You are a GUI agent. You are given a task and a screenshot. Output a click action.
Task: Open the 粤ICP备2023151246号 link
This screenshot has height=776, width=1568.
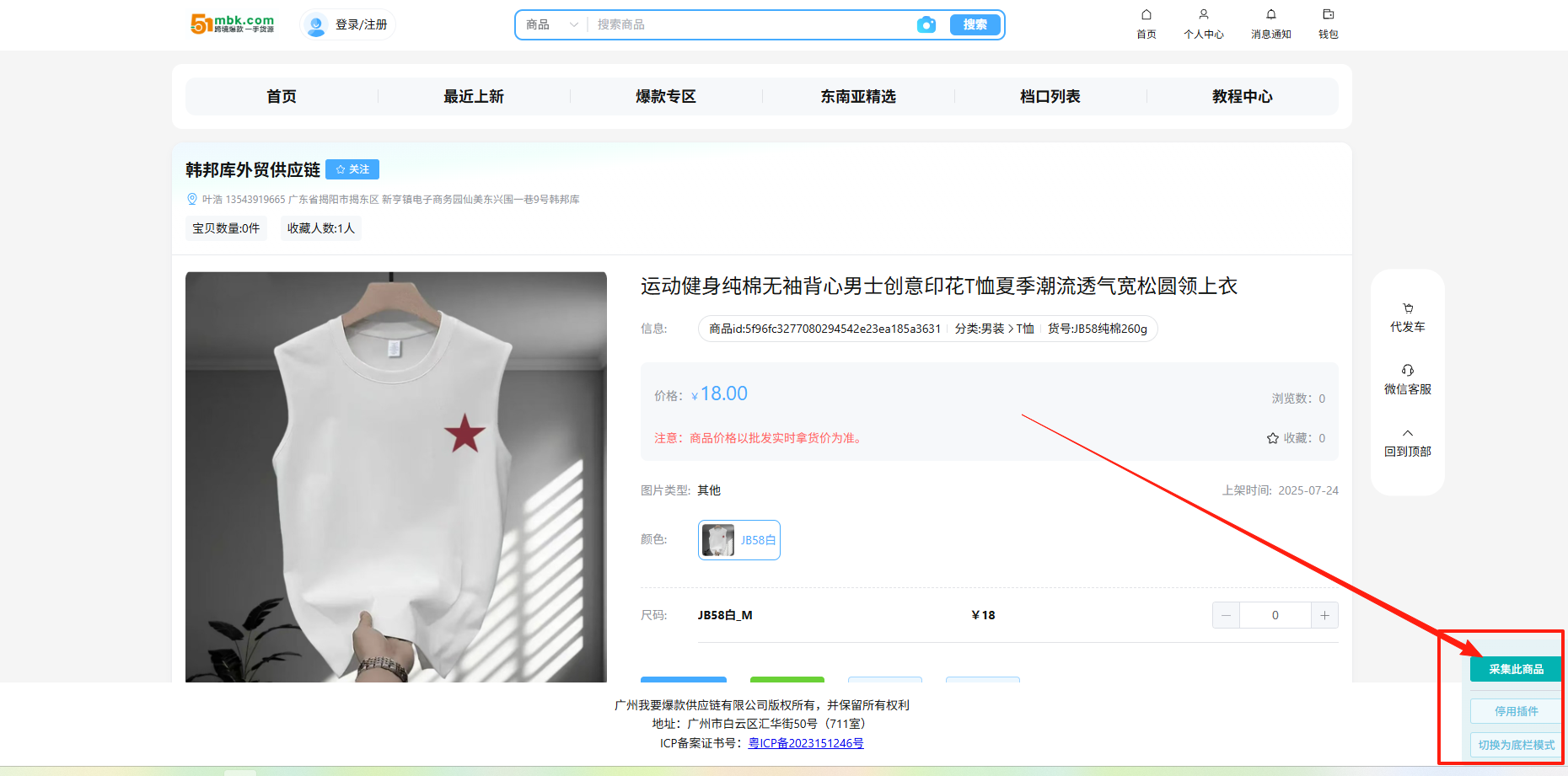pos(806,743)
